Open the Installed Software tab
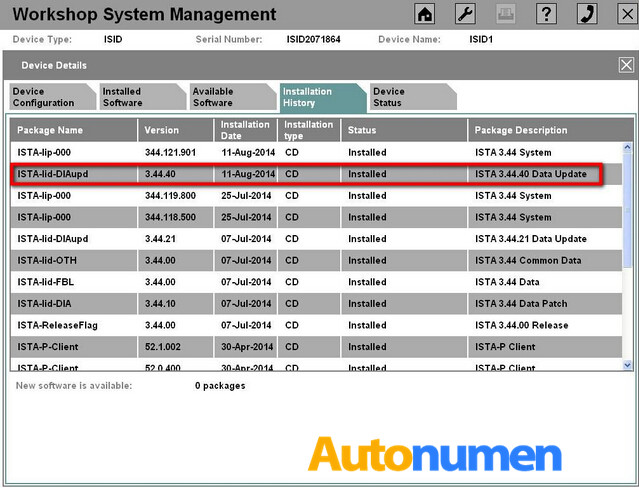 click(x=143, y=97)
